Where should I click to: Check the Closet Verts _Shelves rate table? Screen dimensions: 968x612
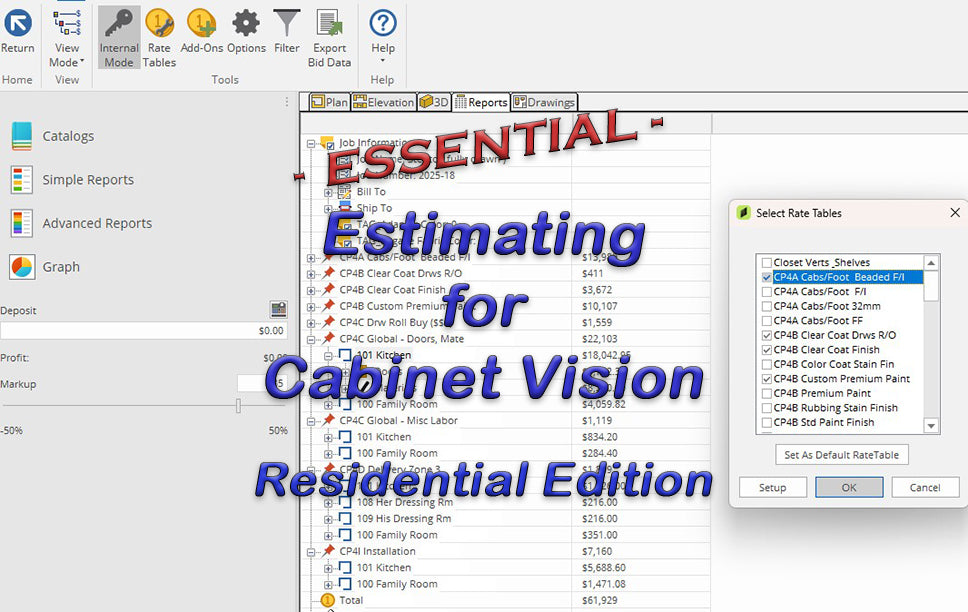click(765, 263)
